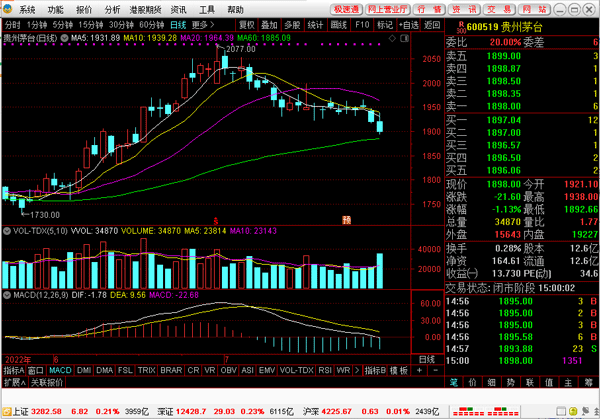Switch to the 分时 chart period
The width and height of the screenshot is (600, 419).
pos(12,25)
